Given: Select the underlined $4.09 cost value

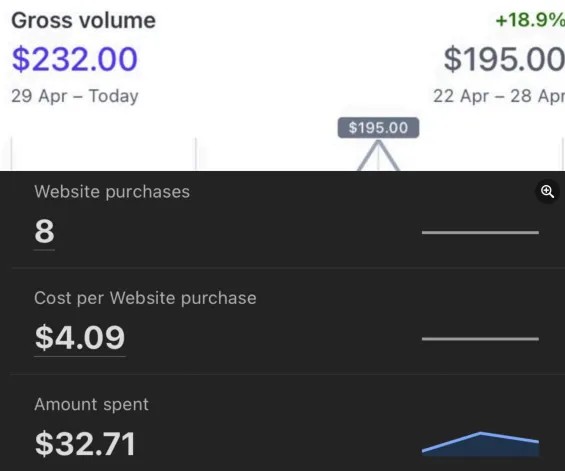Looking at the screenshot, I should coord(80,338).
